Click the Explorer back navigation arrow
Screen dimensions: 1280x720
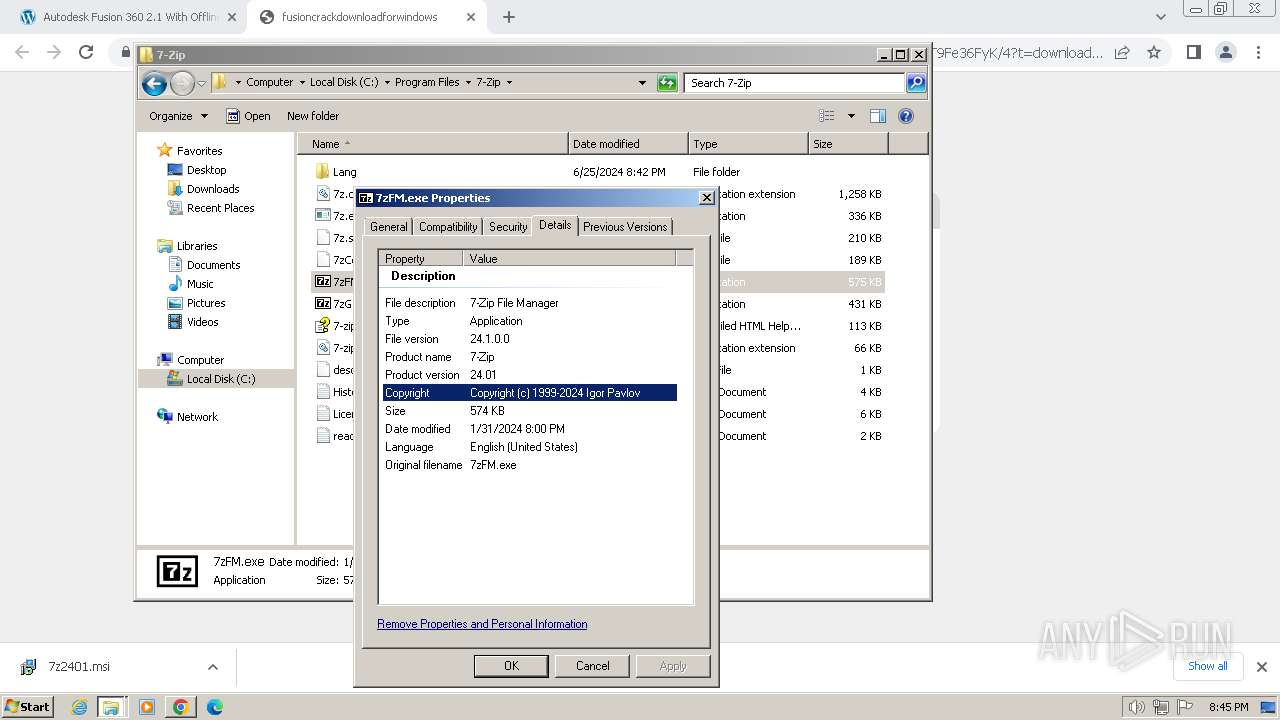click(x=154, y=83)
